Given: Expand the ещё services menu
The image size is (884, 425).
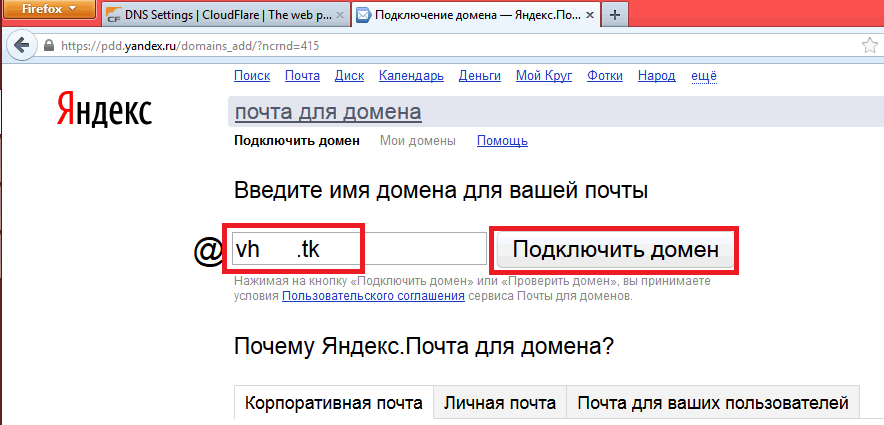Looking at the screenshot, I should pyautogui.click(x=704, y=76).
